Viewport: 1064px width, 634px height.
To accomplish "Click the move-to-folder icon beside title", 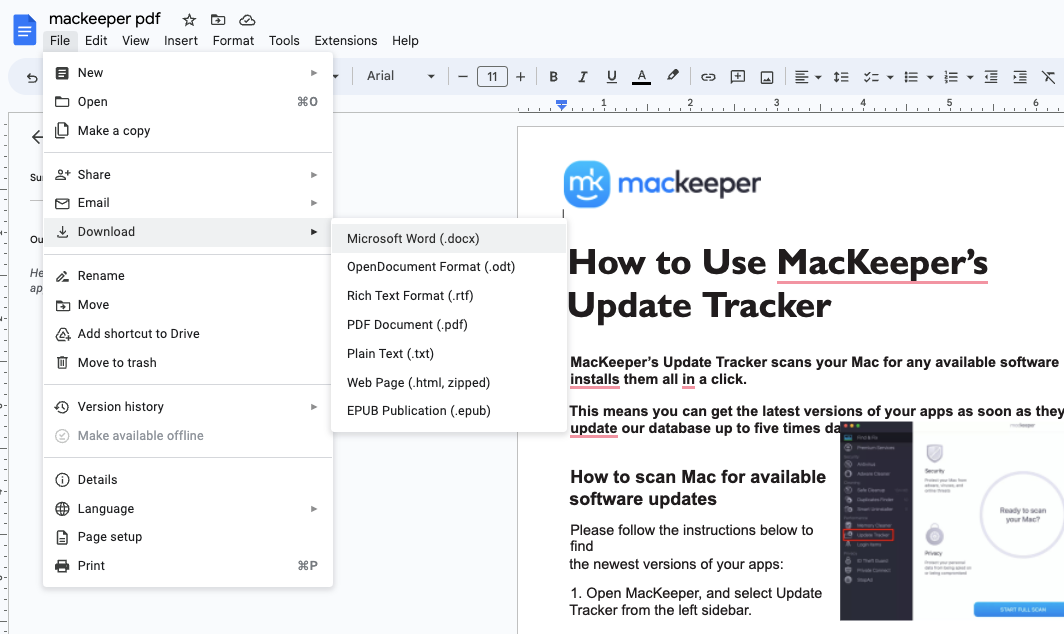I will (218, 20).
